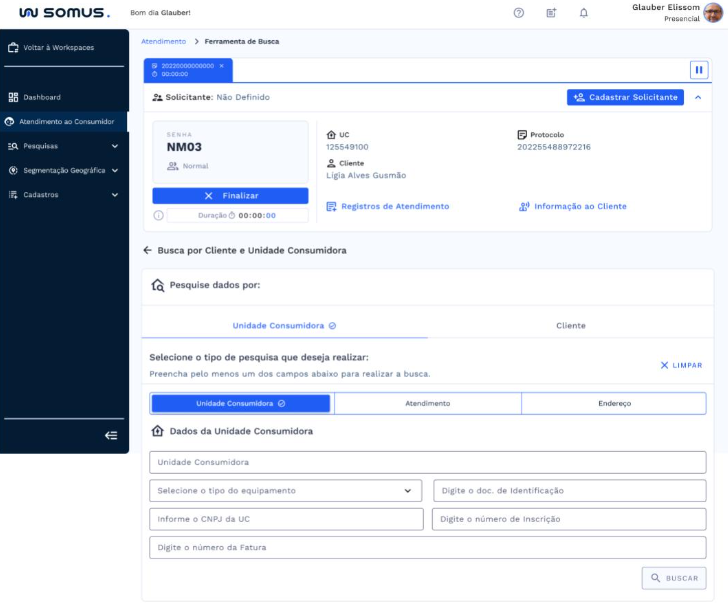Select the Unidade Consumidora search type toggle
728x607 pixels.
[x=240, y=403]
